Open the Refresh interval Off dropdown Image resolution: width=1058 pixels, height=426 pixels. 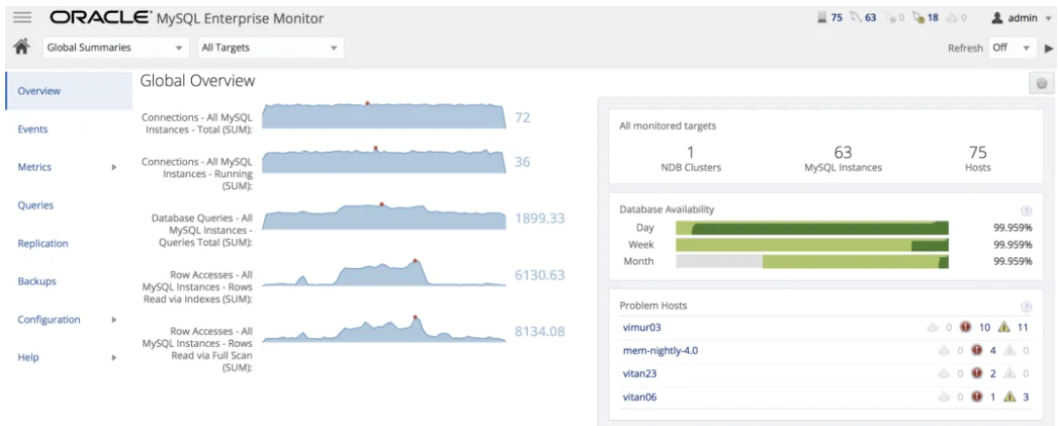click(1012, 48)
